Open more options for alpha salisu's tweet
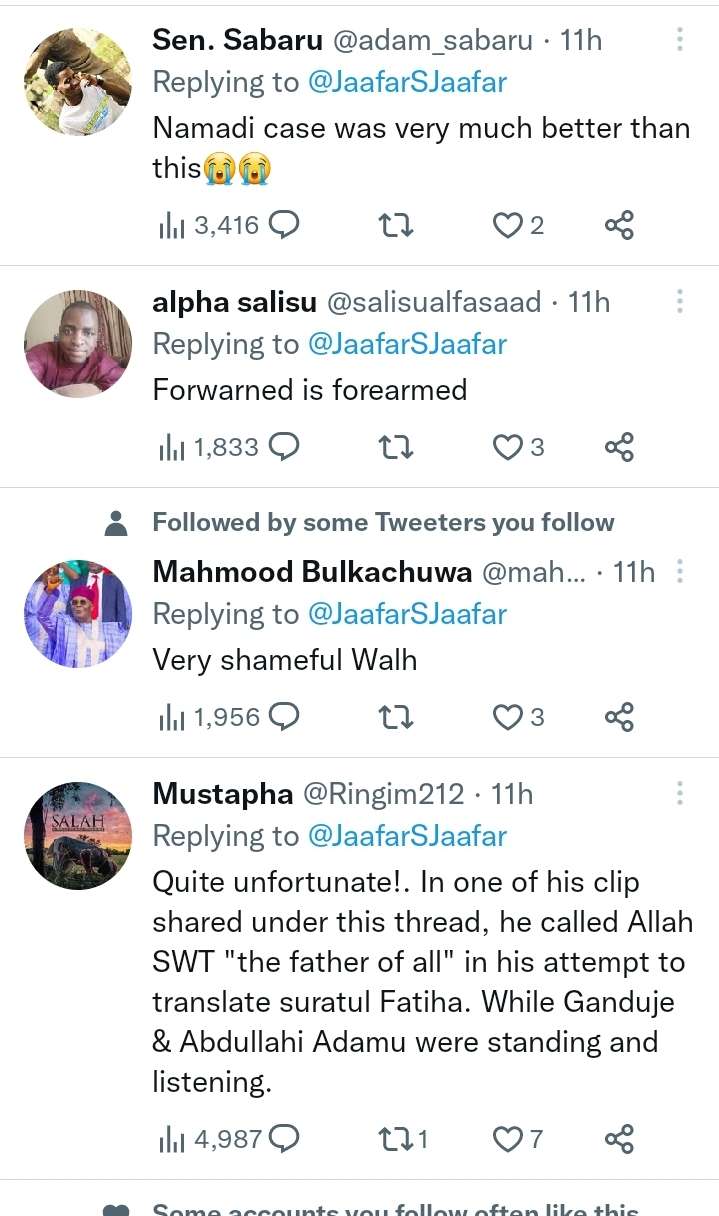The height and width of the screenshot is (1216, 719). click(x=680, y=302)
